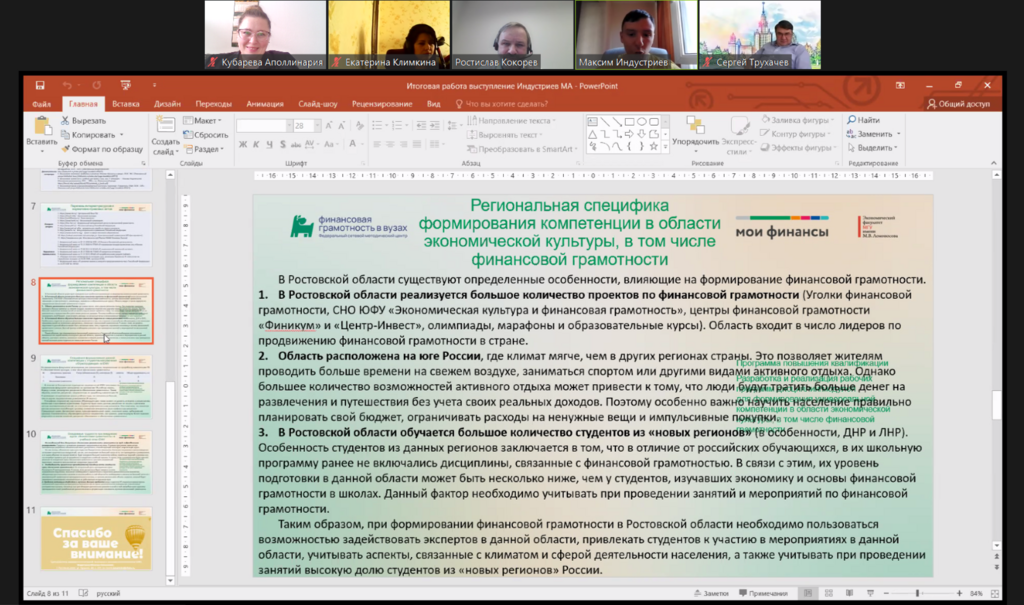Open the Раздел section dropdown
This screenshot has height=605, width=1024.
coord(204,149)
